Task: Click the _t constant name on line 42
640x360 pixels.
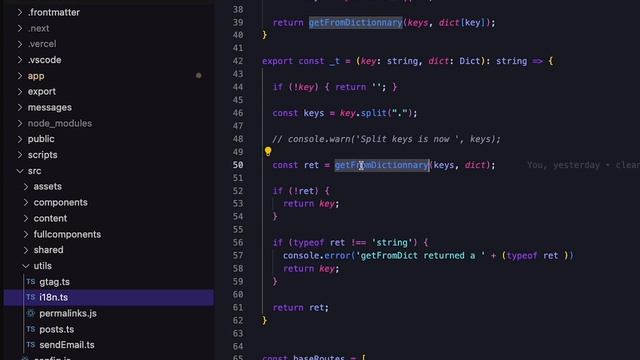Action: [334, 61]
